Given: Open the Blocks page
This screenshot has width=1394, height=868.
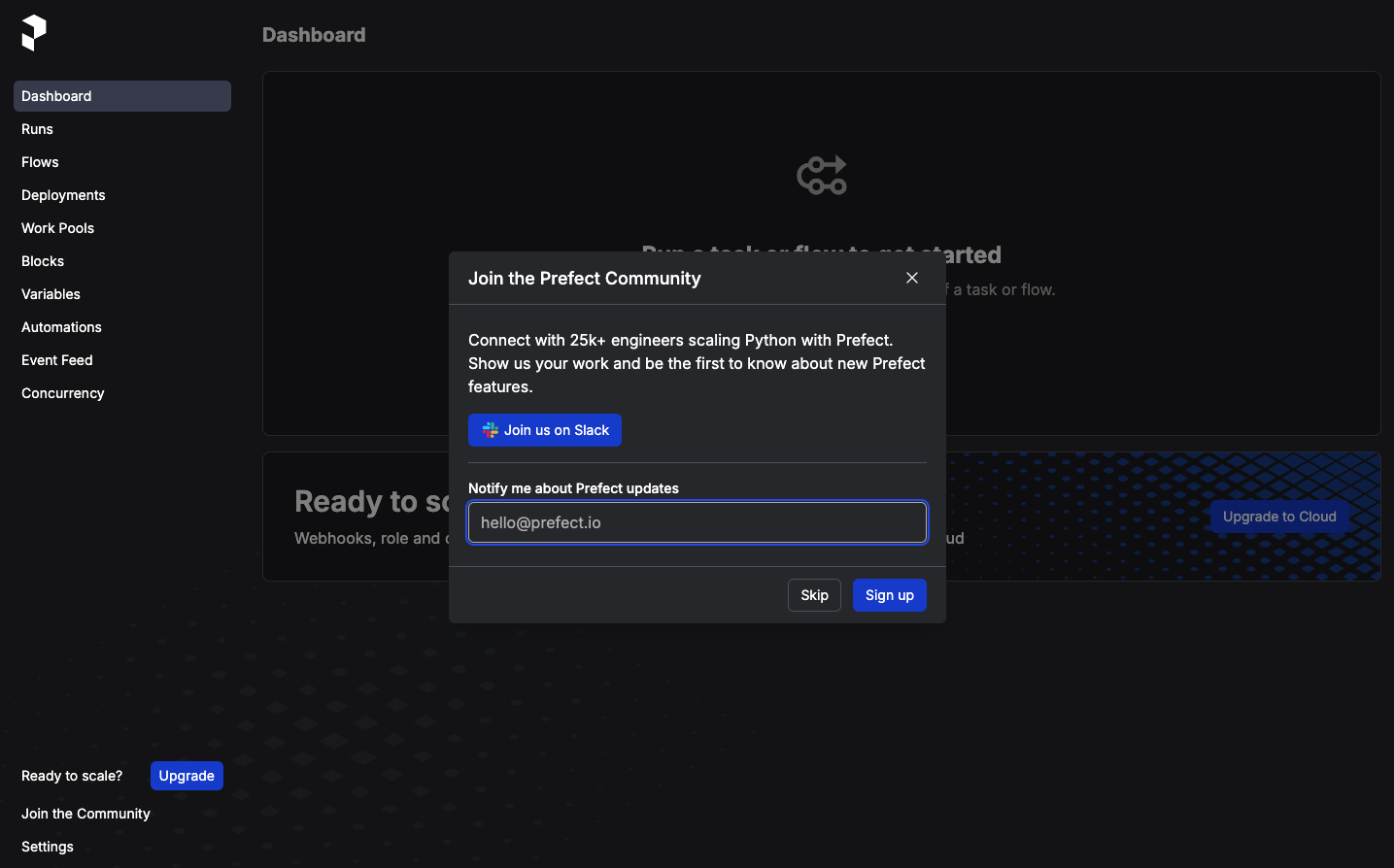Looking at the screenshot, I should [x=43, y=261].
